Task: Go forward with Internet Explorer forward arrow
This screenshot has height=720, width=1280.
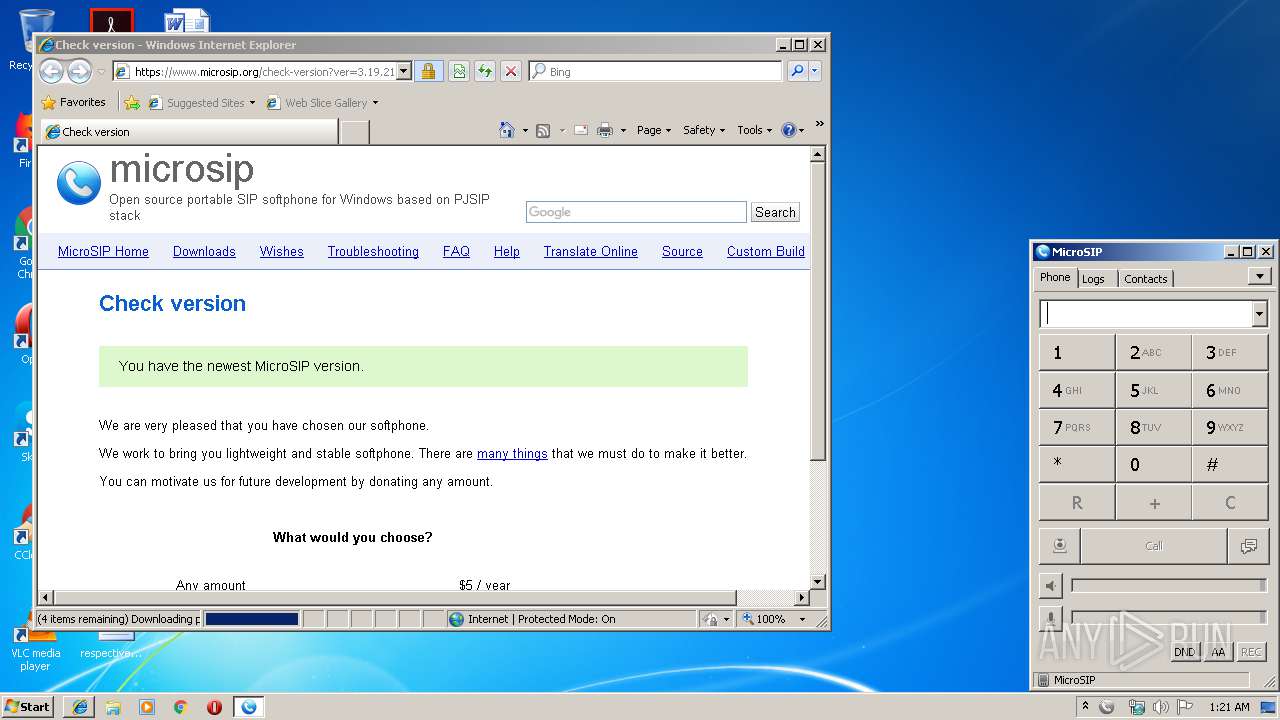Action: tap(79, 71)
